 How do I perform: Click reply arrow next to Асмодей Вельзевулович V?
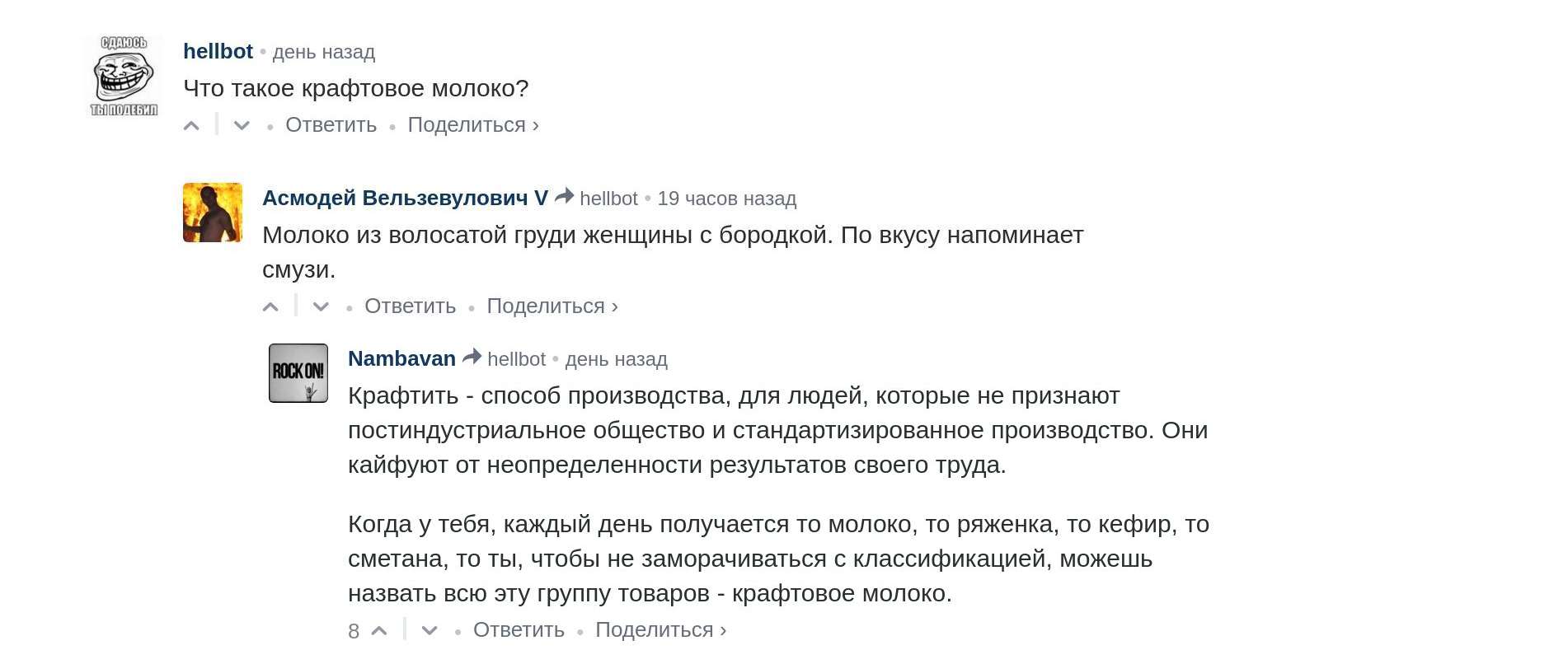(565, 196)
